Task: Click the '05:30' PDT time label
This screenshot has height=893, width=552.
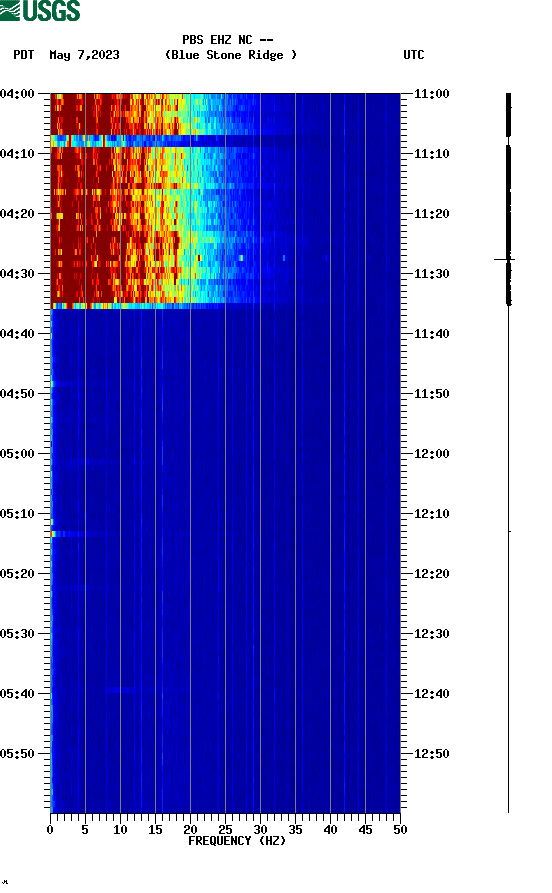Action: point(17,634)
